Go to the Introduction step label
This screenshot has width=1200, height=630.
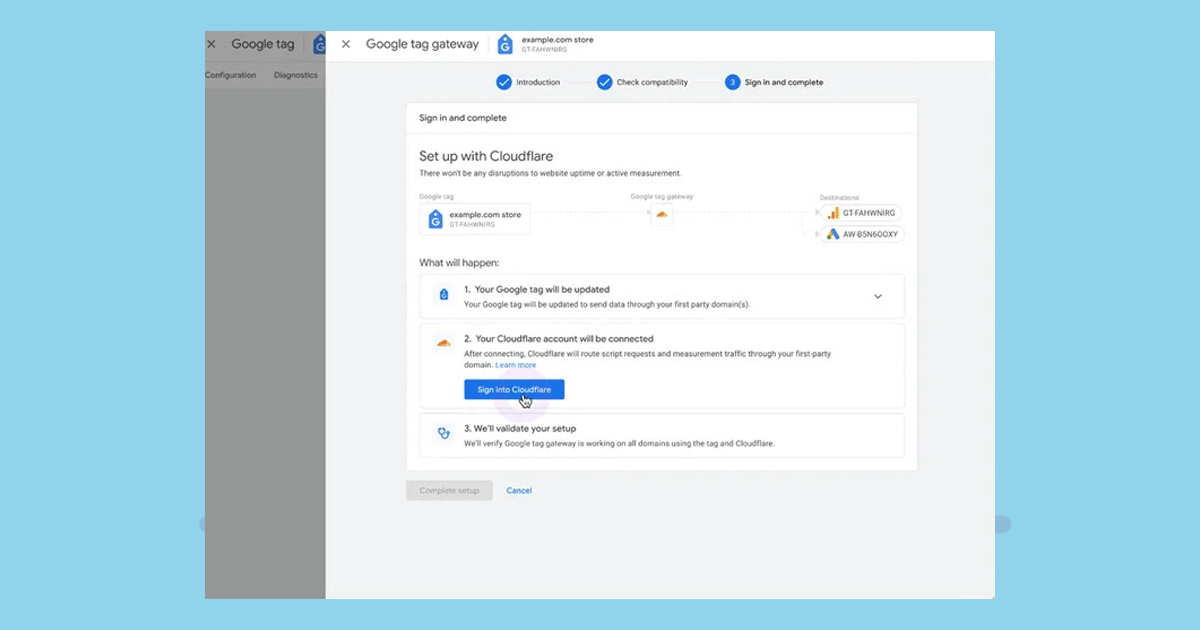(538, 82)
